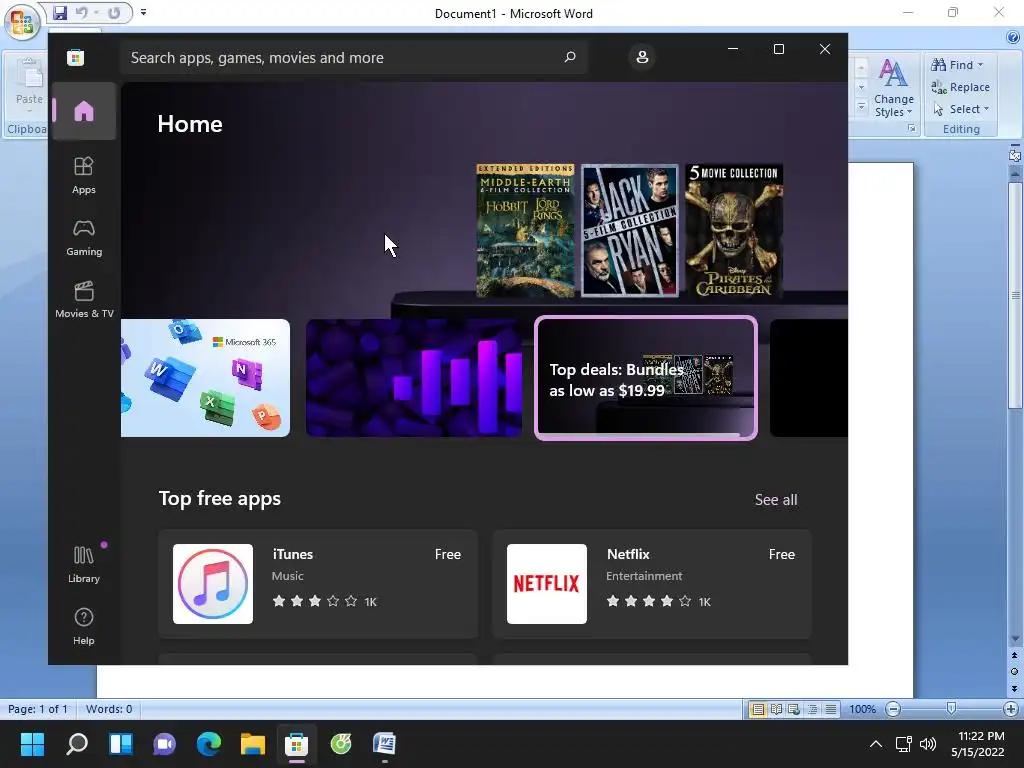Switch to Draft view in Word
Image resolution: width=1024 pixels, height=768 pixels.
pyautogui.click(x=831, y=709)
